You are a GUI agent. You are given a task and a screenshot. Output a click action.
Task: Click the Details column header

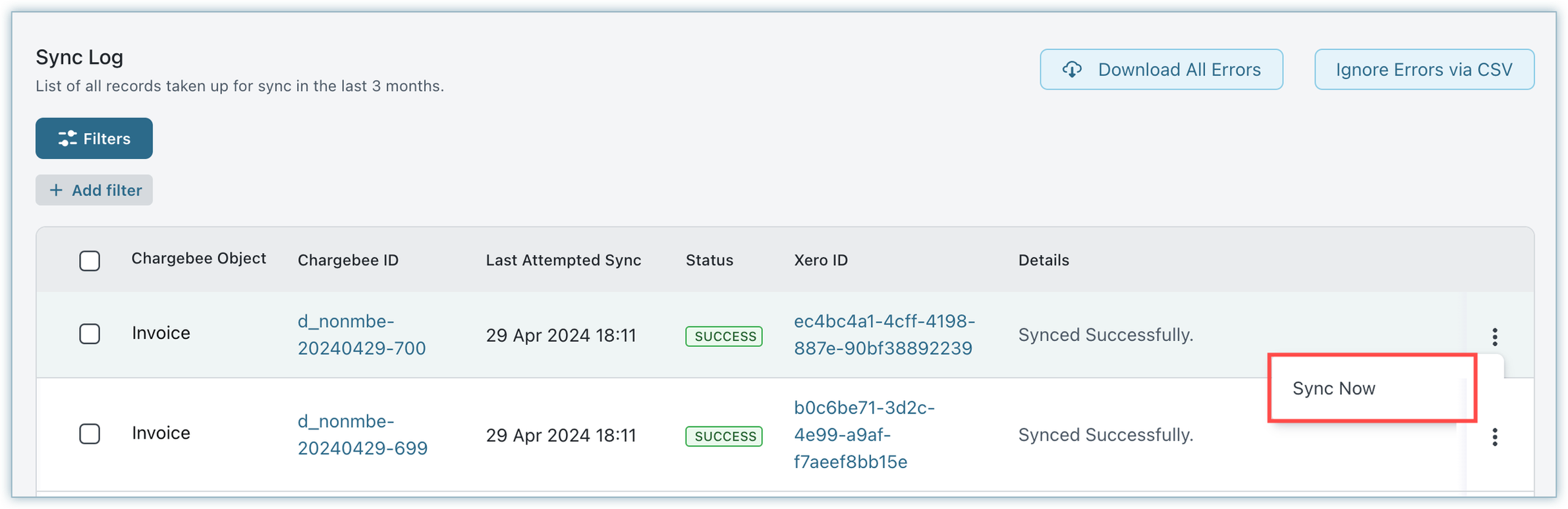1043,260
